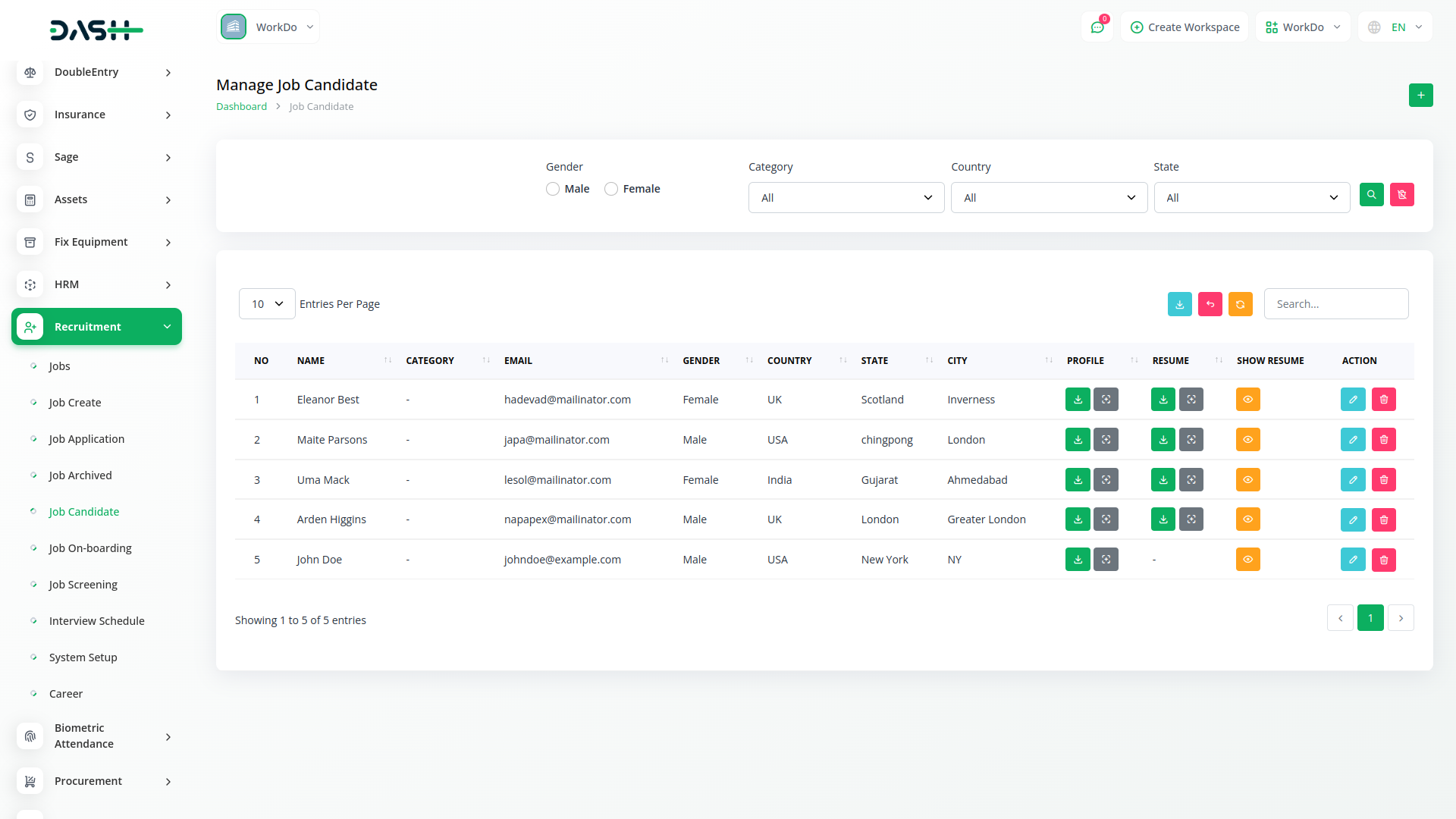Open Interview Schedule in sidebar
Image resolution: width=1456 pixels, height=819 pixels.
(96, 621)
